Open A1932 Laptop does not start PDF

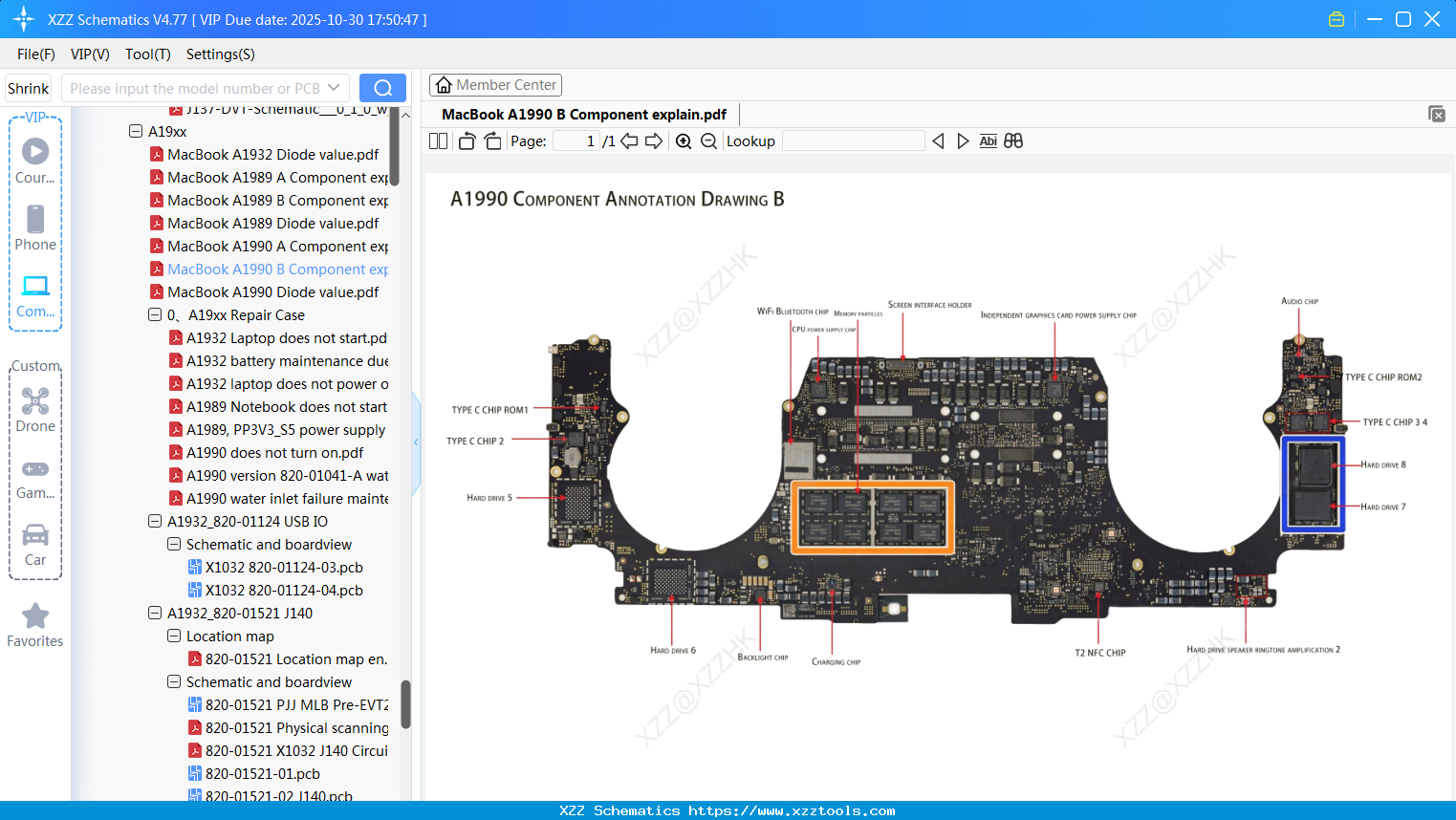click(287, 337)
